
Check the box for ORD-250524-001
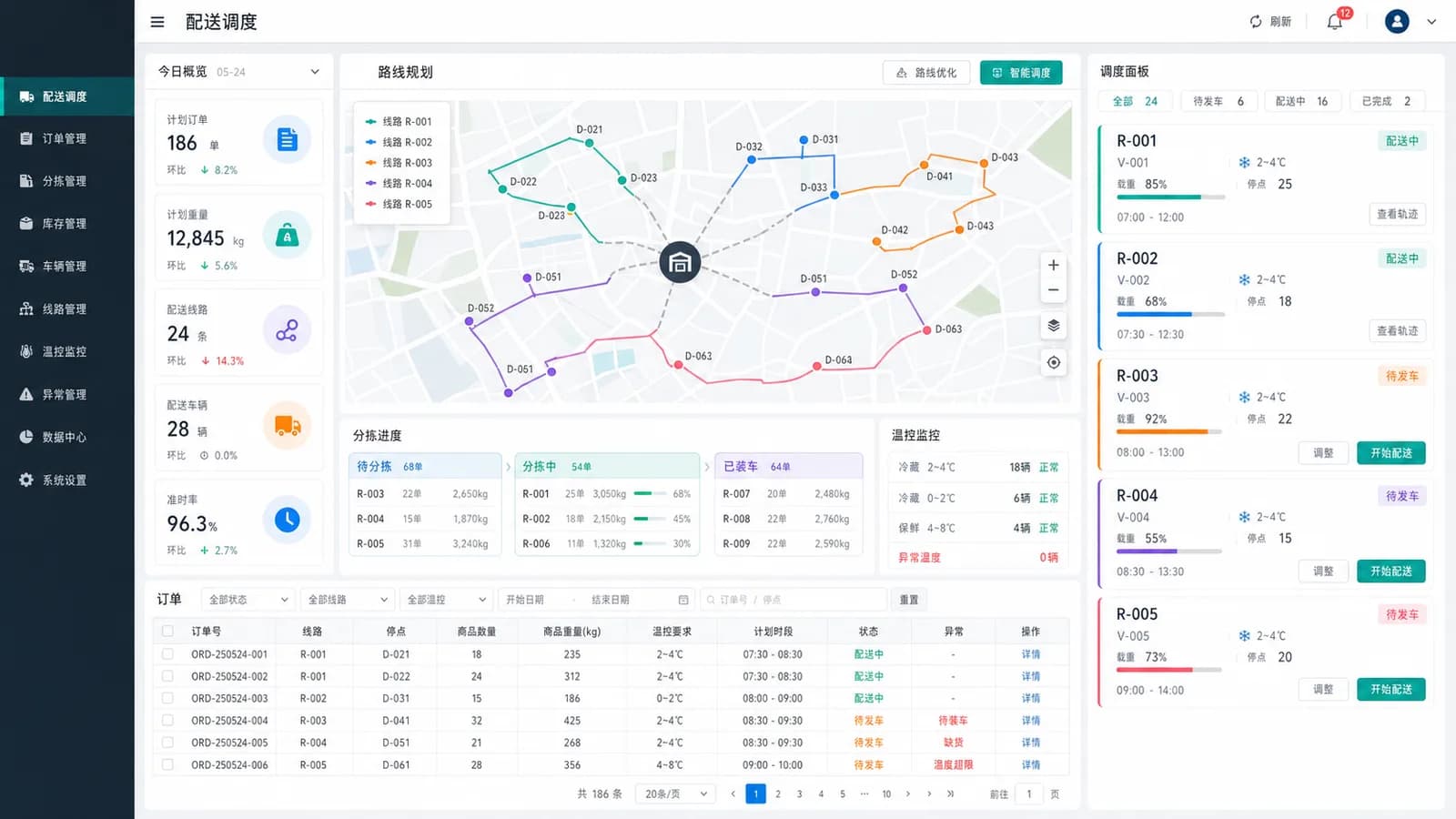click(167, 654)
